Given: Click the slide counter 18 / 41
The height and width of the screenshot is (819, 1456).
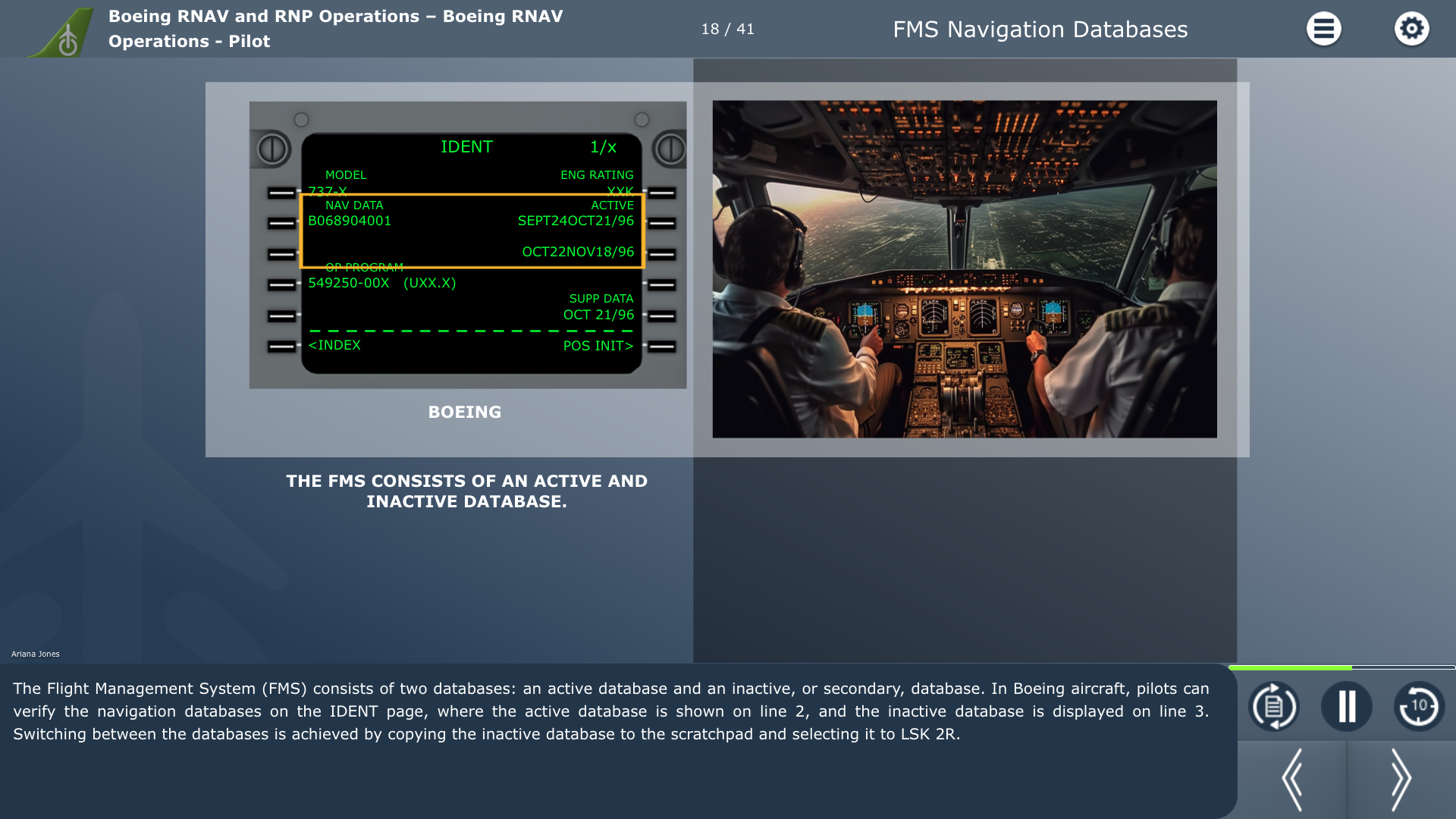Looking at the screenshot, I should pyautogui.click(x=728, y=29).
